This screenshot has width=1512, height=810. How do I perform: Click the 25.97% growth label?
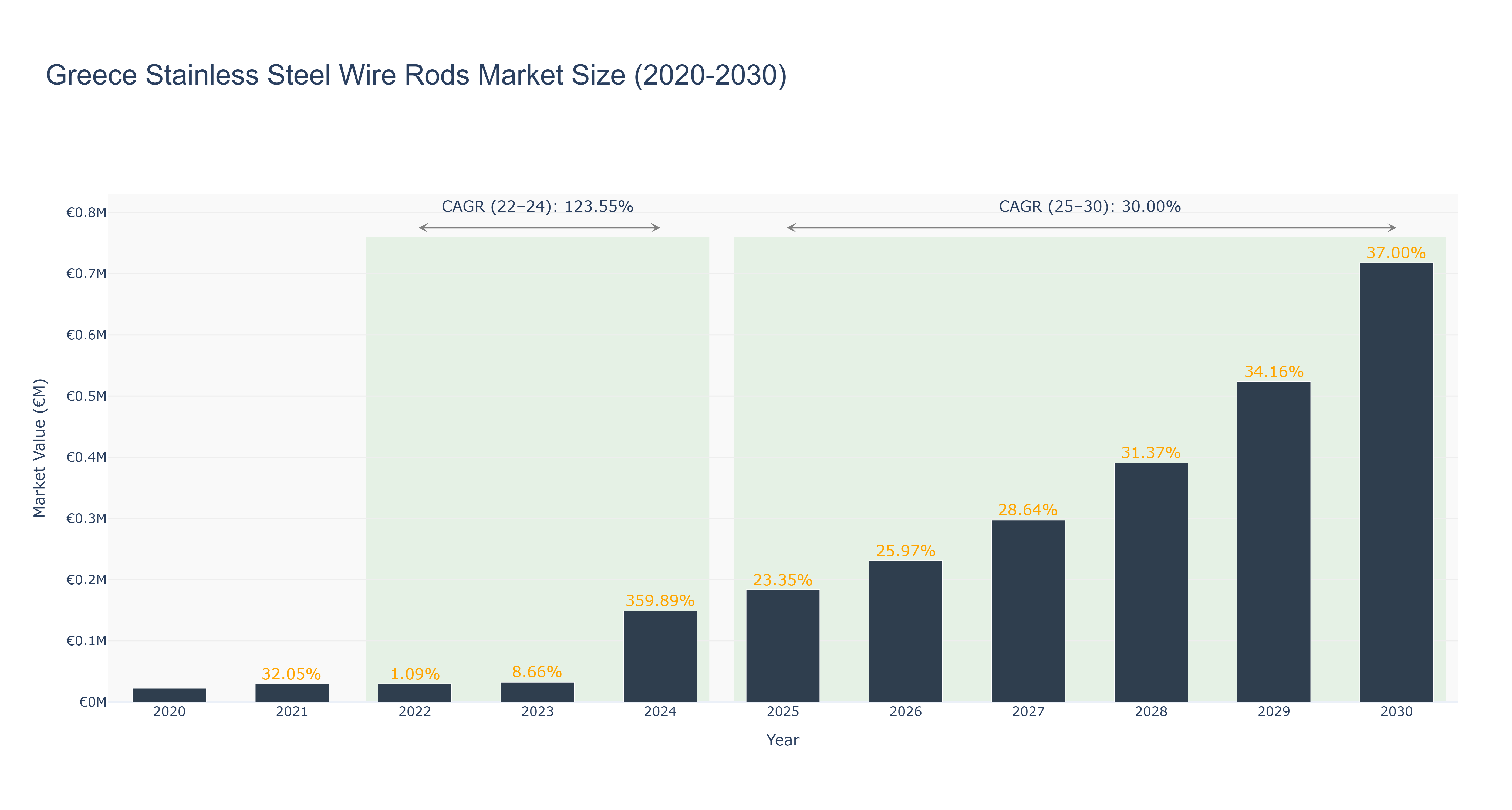click(905, 551)
